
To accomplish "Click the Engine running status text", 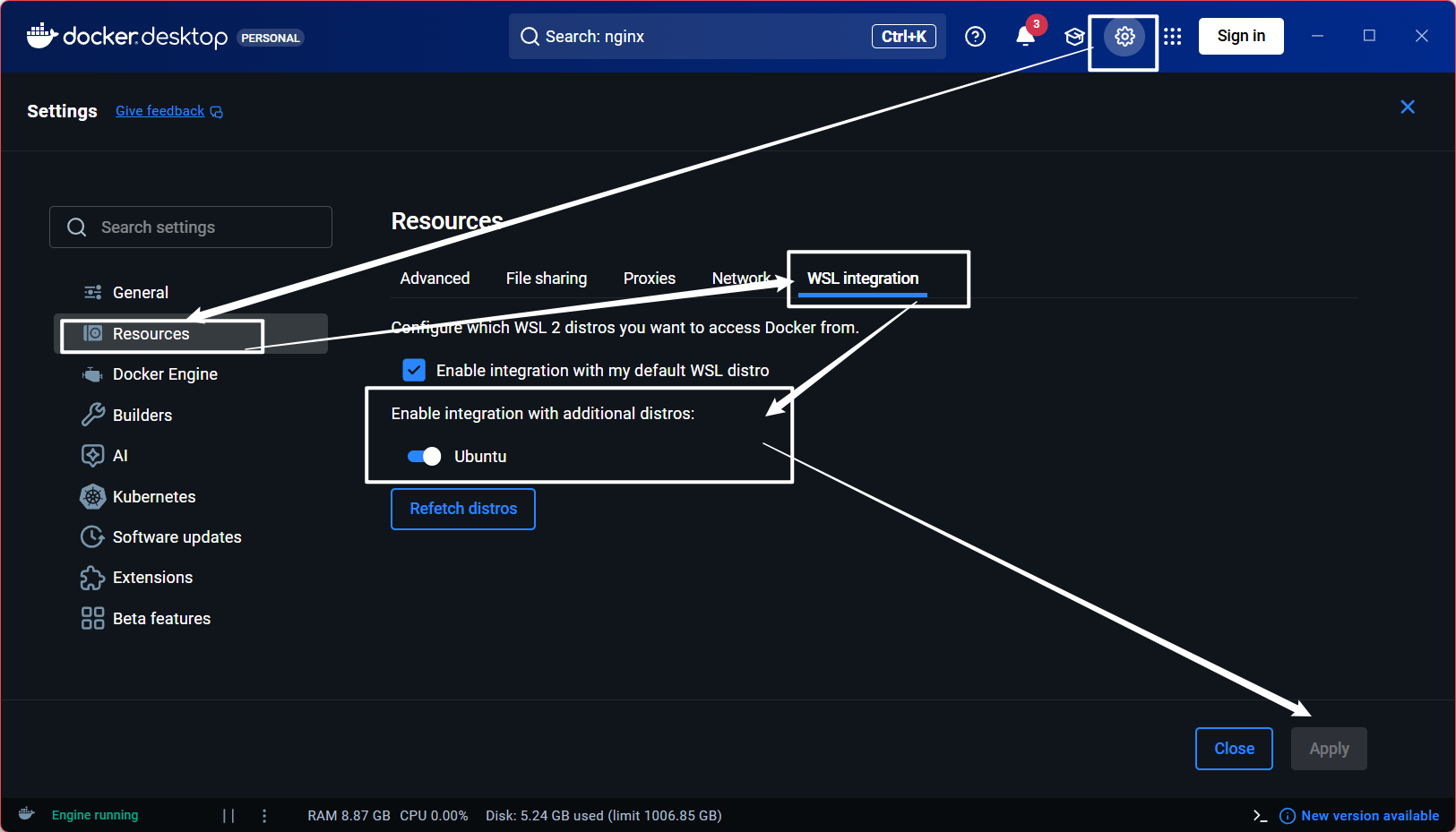I will pos(95,815).
